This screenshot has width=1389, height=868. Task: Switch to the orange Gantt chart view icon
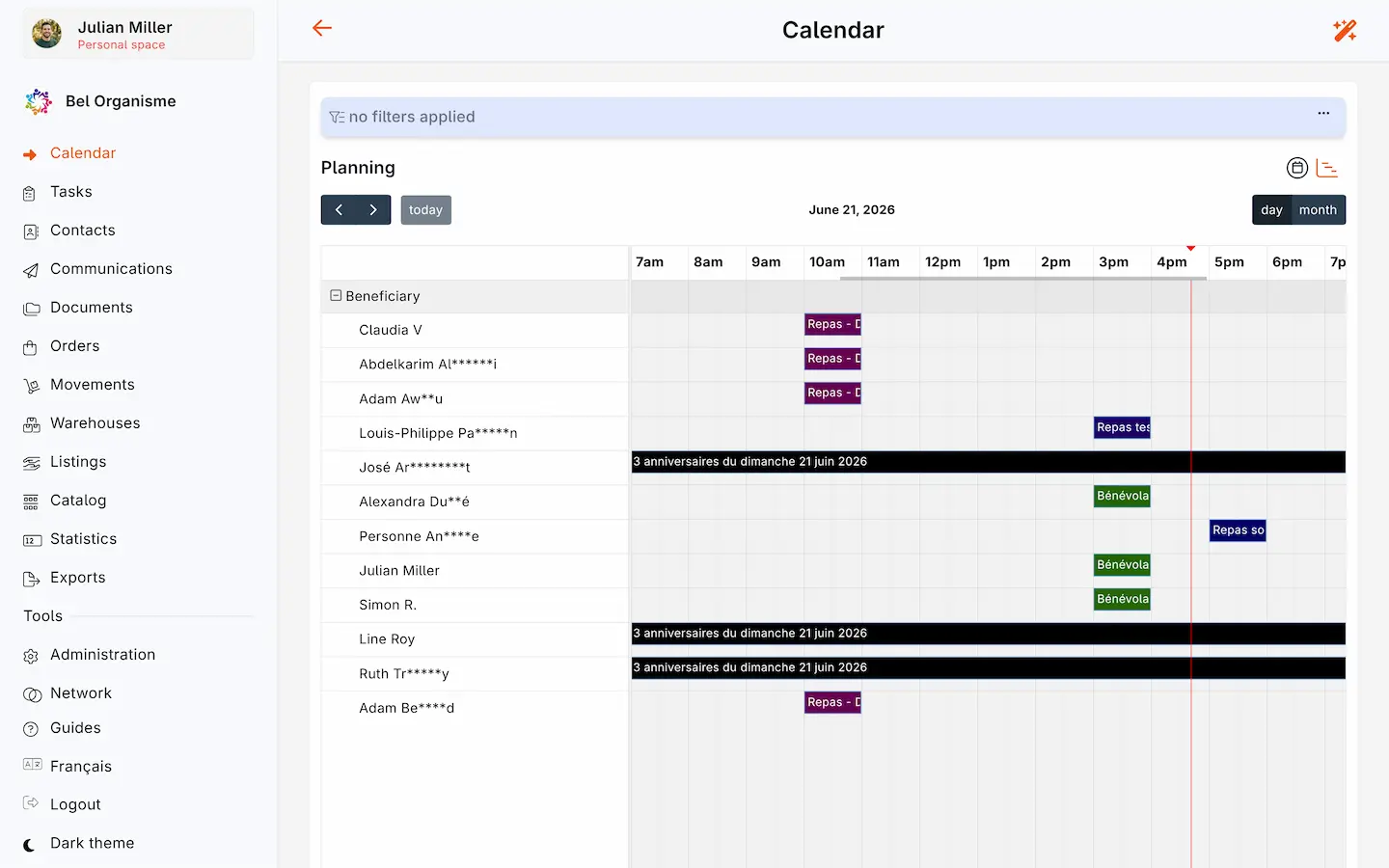click(1327, 168)
